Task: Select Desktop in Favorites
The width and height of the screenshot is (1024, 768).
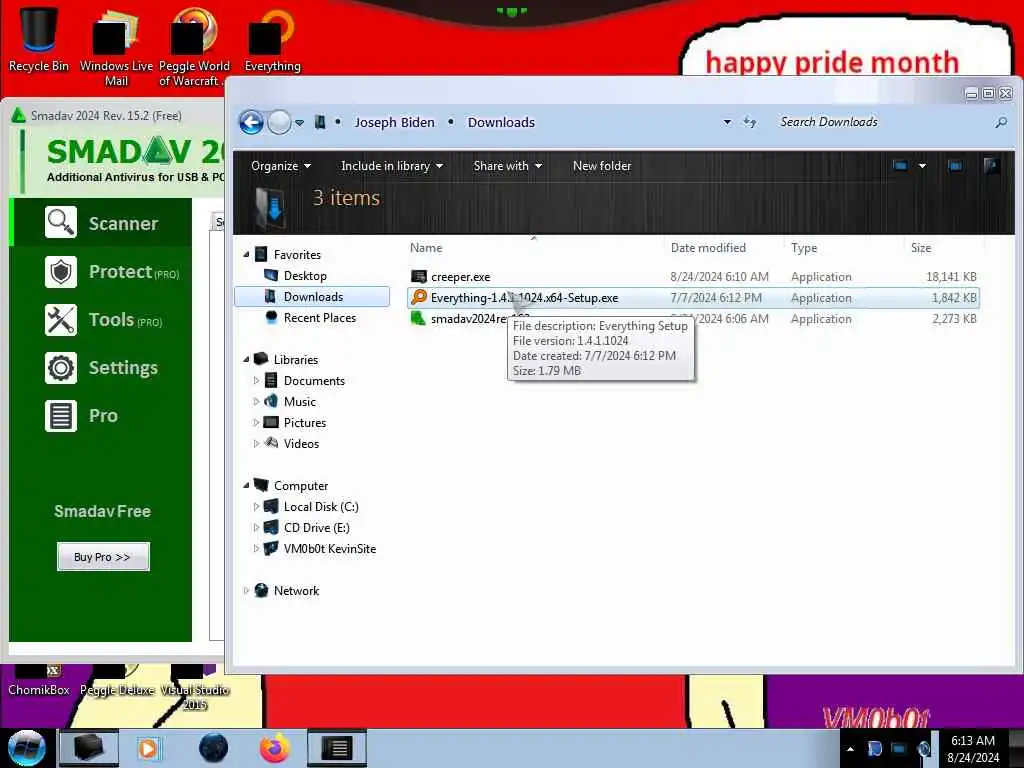Action: [x=304, y=276]
